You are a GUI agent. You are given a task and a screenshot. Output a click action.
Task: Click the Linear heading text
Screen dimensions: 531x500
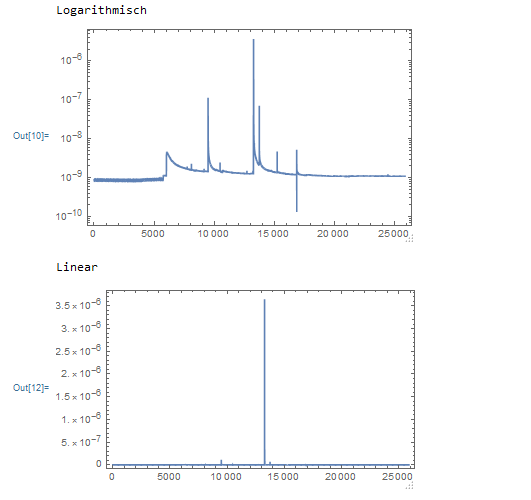point(77,267)
